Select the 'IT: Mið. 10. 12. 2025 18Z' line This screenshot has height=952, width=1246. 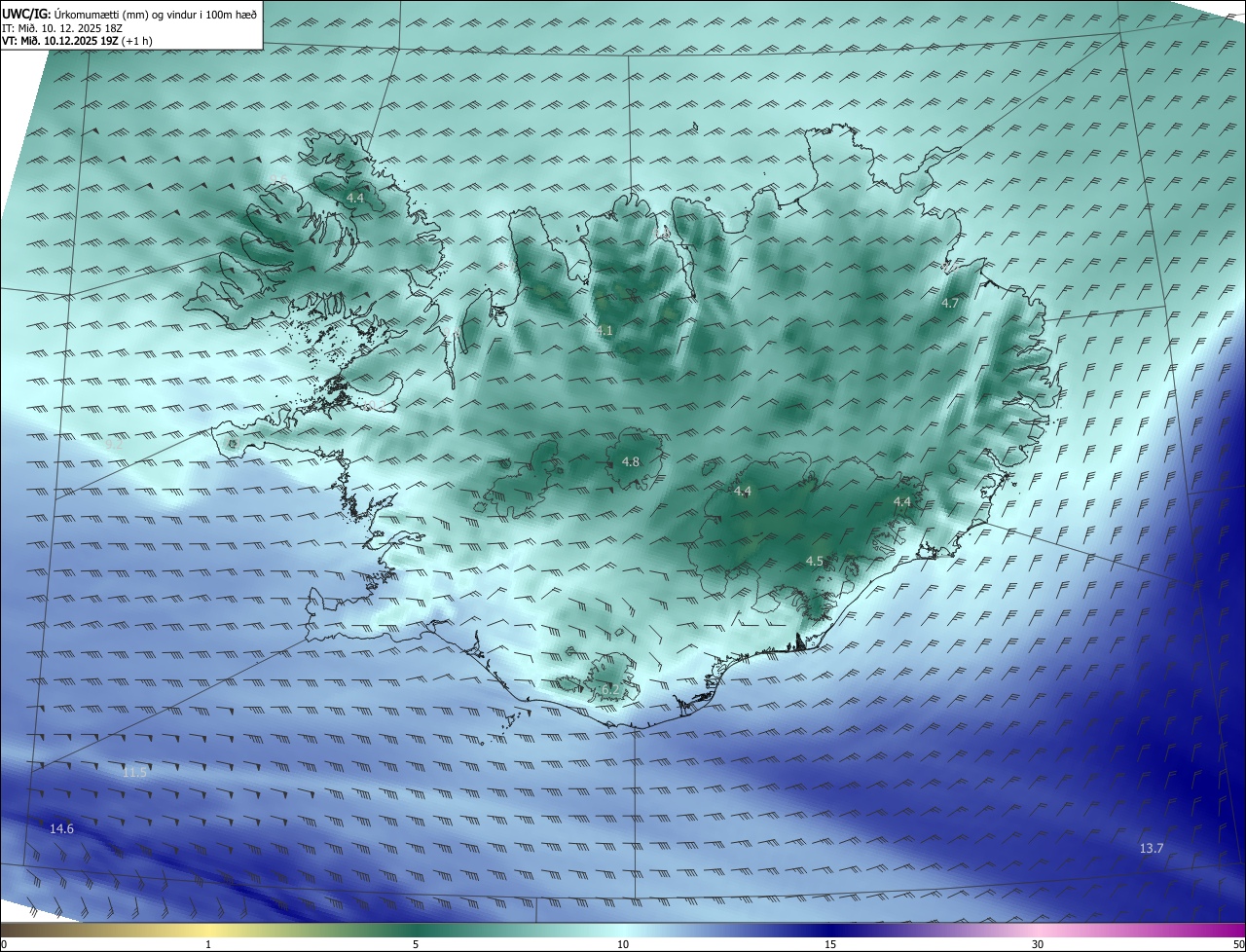63,27
